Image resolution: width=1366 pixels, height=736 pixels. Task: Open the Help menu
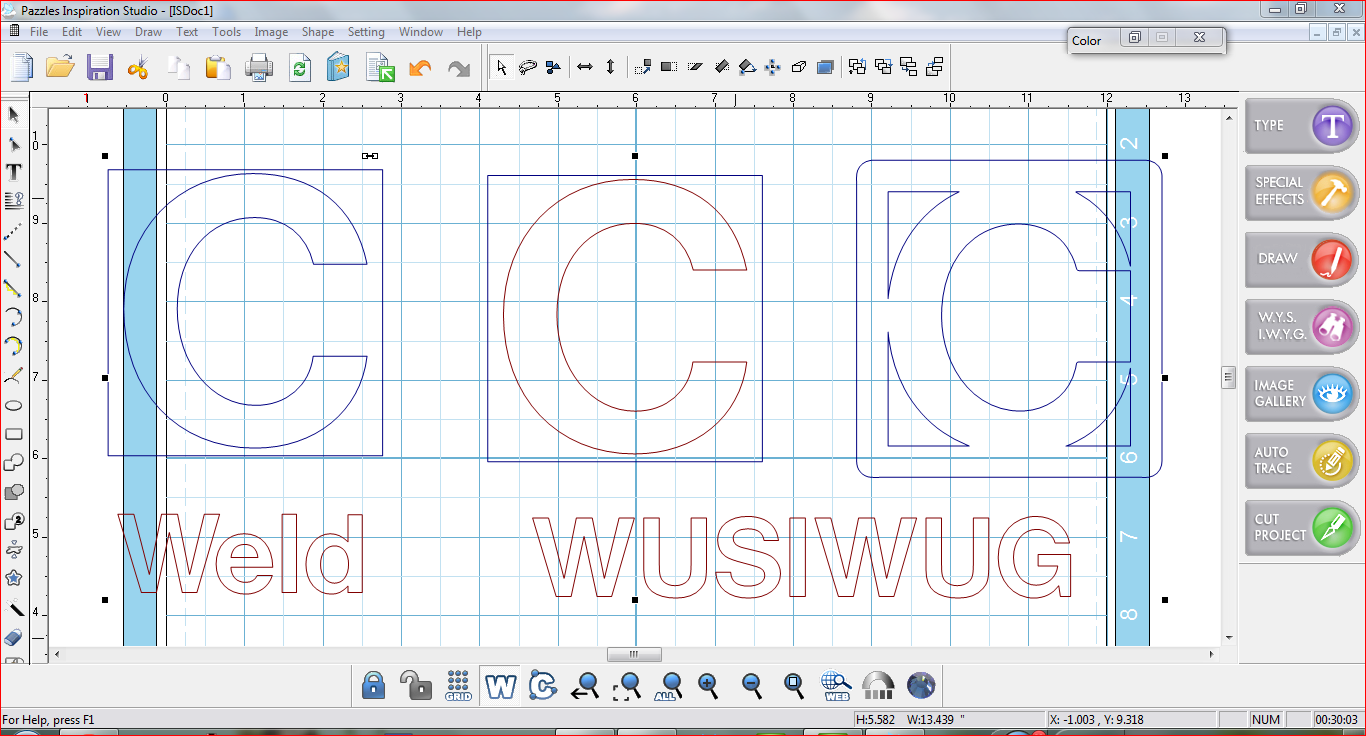coord(470,32)
